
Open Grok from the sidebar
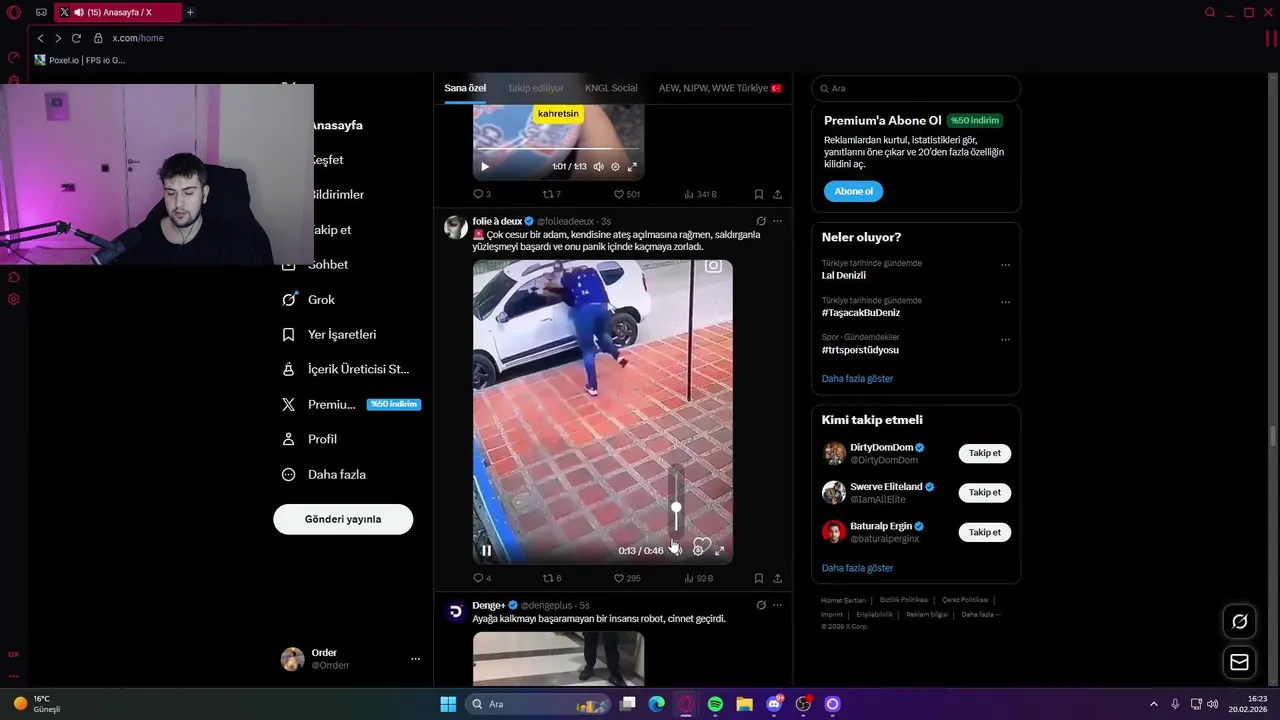pyautogui.click(x=309, y=299)
